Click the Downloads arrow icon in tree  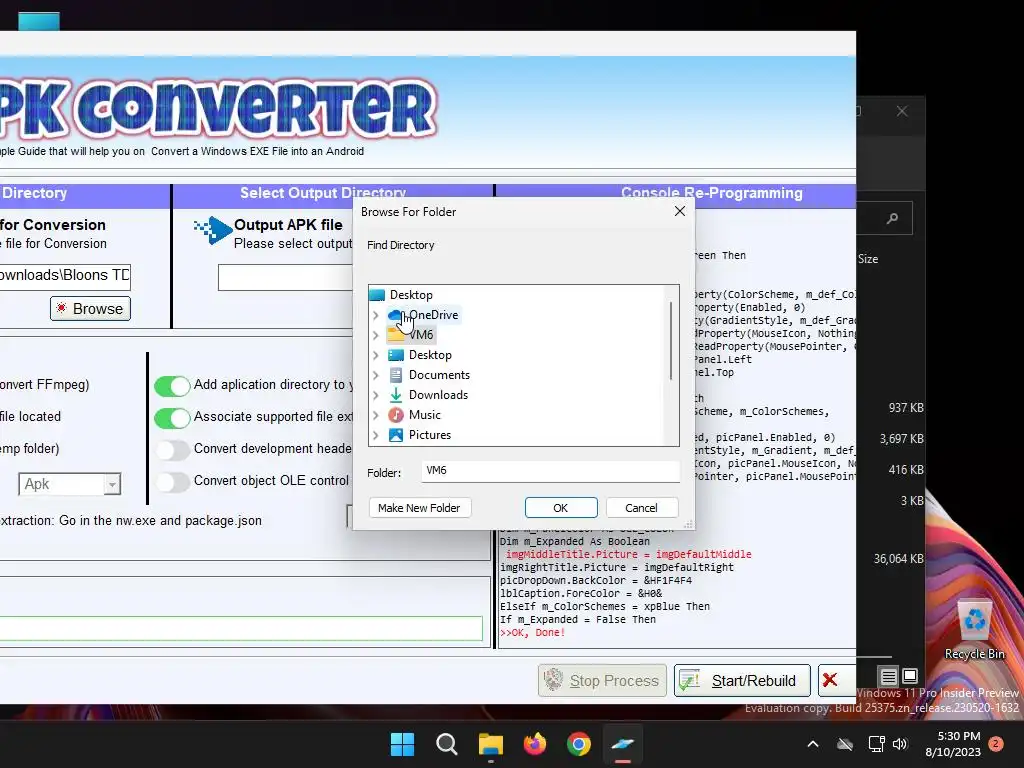click(x=396, y=395)
